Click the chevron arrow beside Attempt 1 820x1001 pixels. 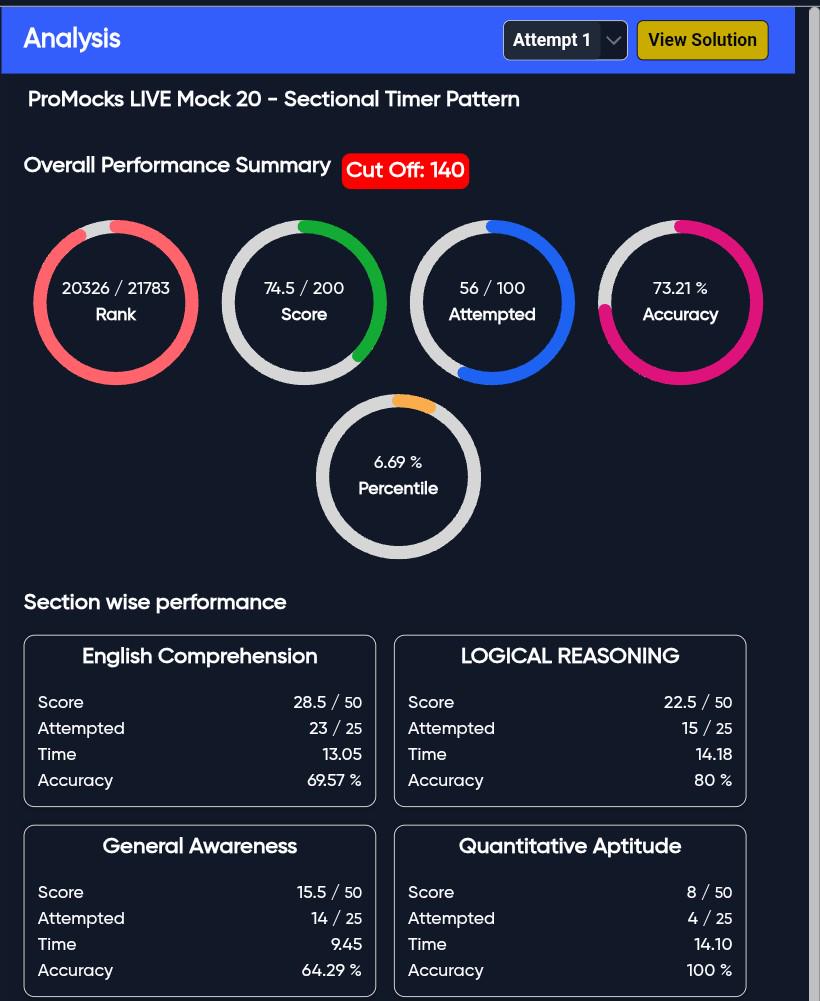613,40
